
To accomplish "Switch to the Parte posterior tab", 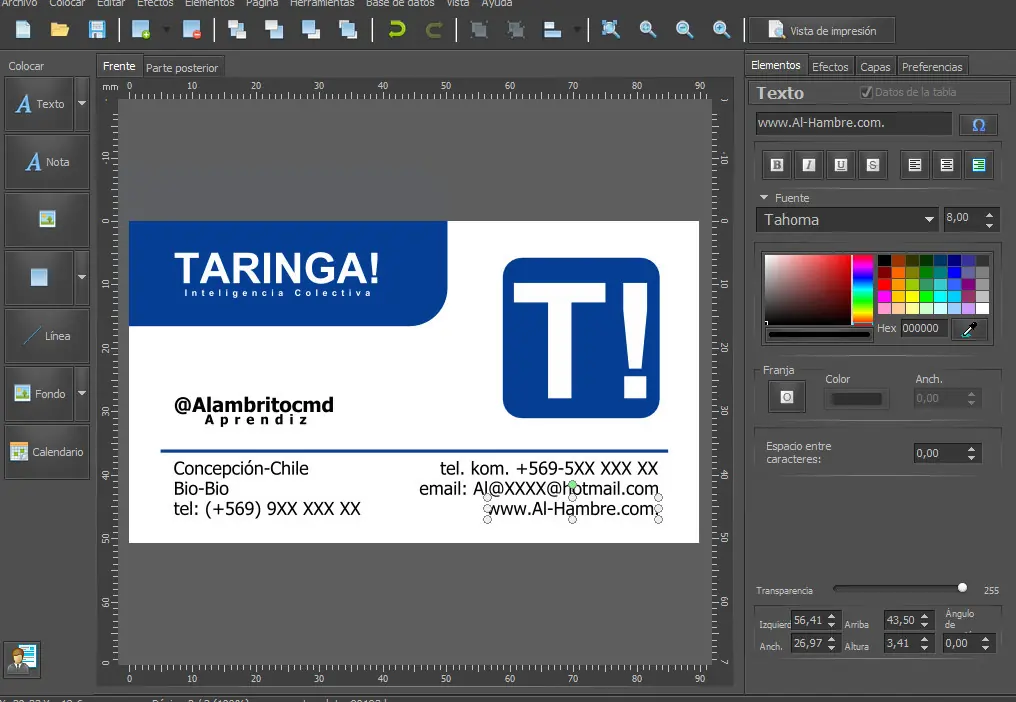I will (x=183, y=66).
